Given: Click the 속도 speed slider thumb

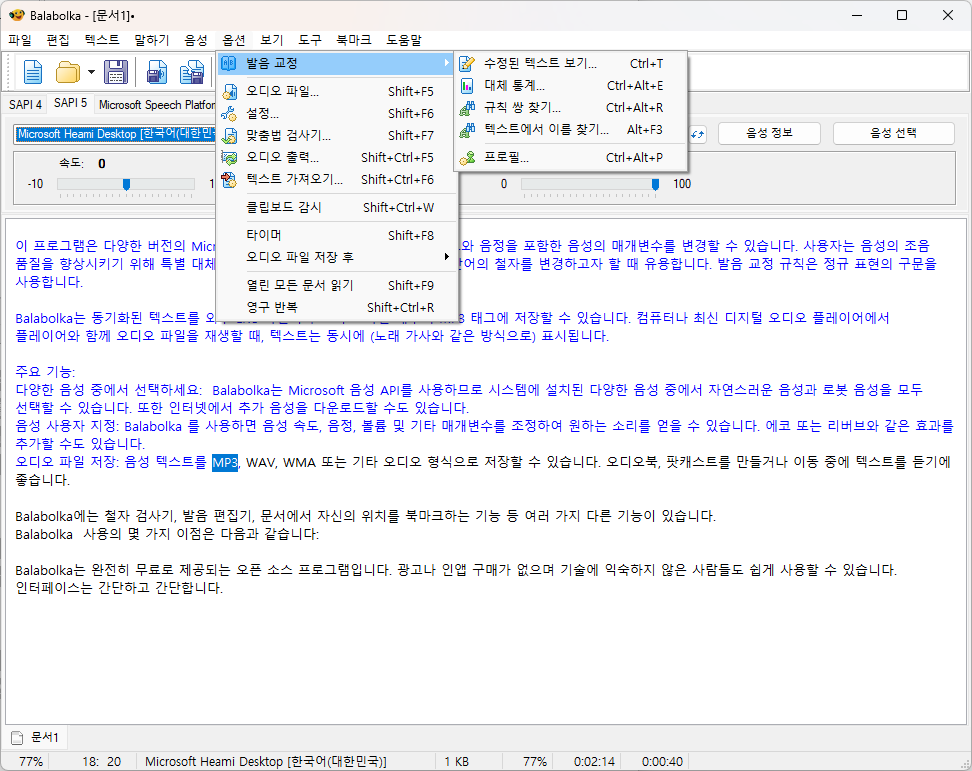Looking at the screenshot, I should pyautogui.click(x=126, y=184).
